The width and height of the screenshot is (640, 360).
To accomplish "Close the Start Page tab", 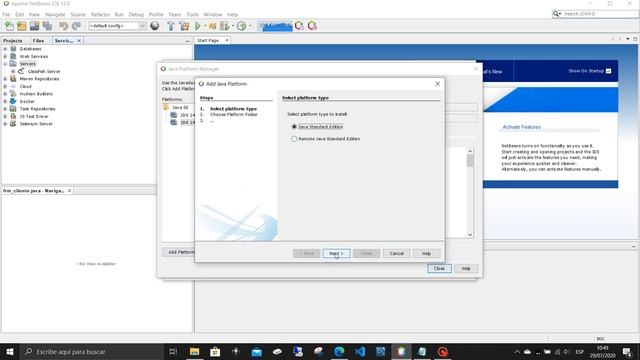I will (x=227, y=40).
